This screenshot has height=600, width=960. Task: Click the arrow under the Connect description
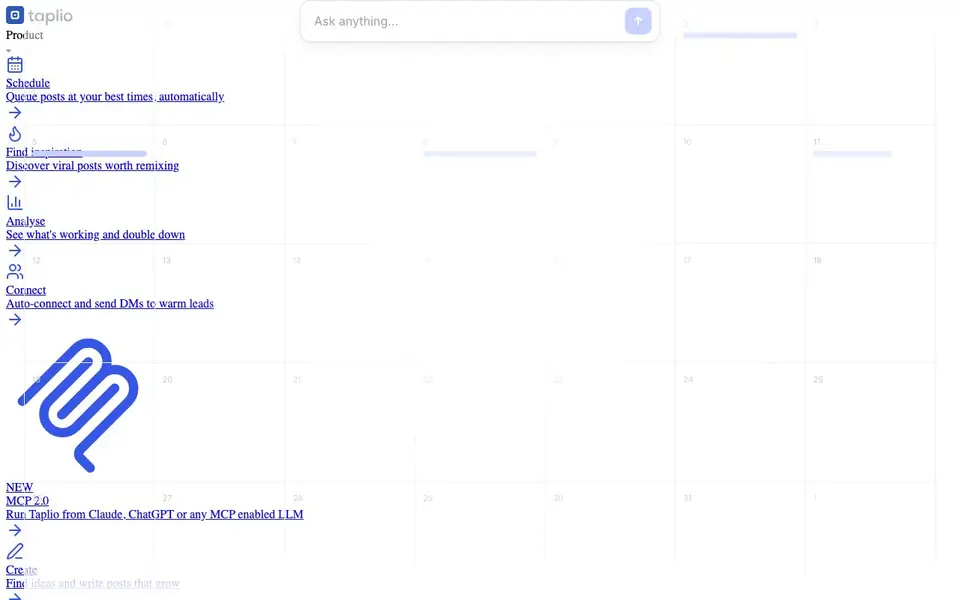coord(15,320)
